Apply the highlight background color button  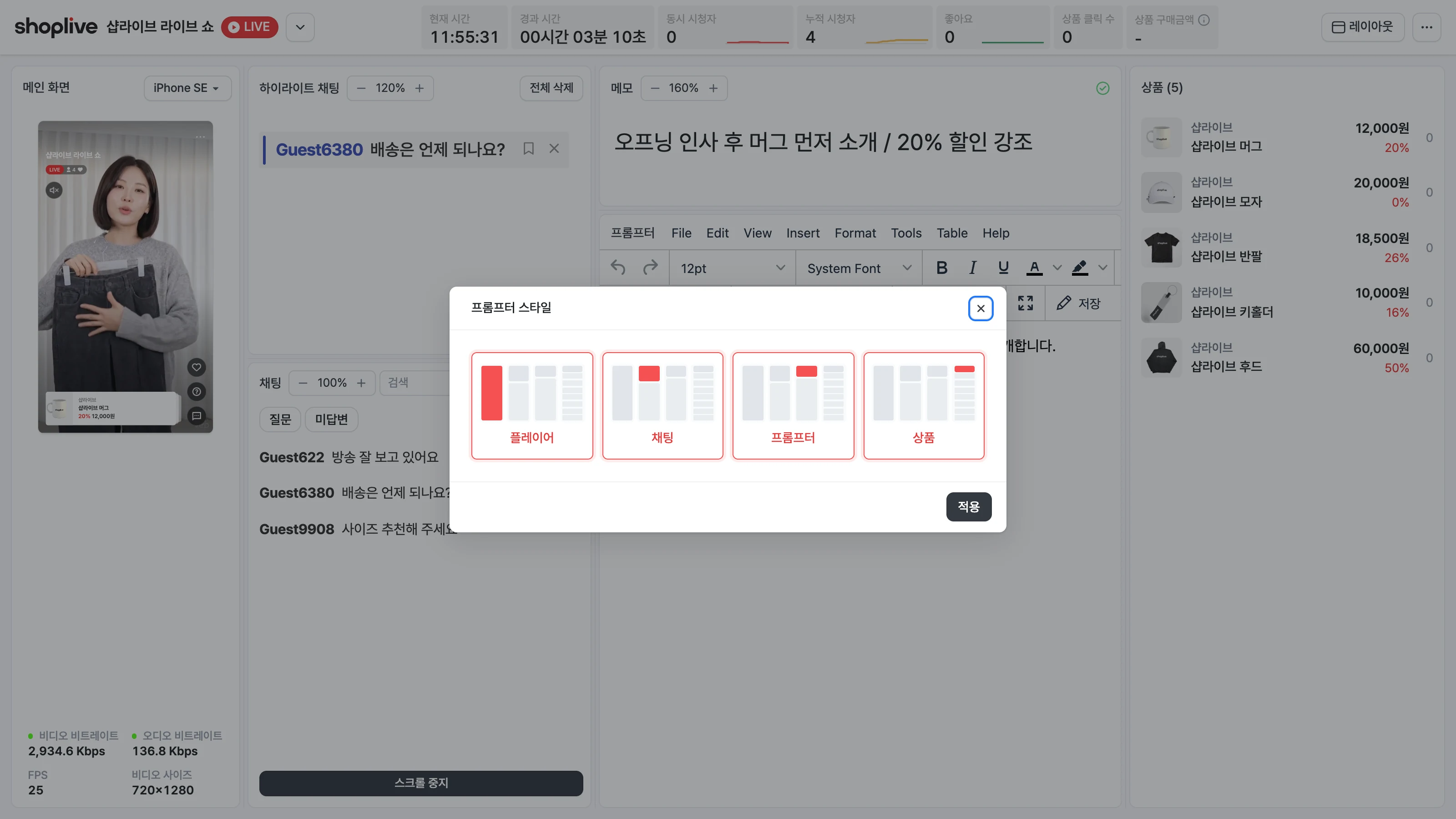[x=1080, y=268]
